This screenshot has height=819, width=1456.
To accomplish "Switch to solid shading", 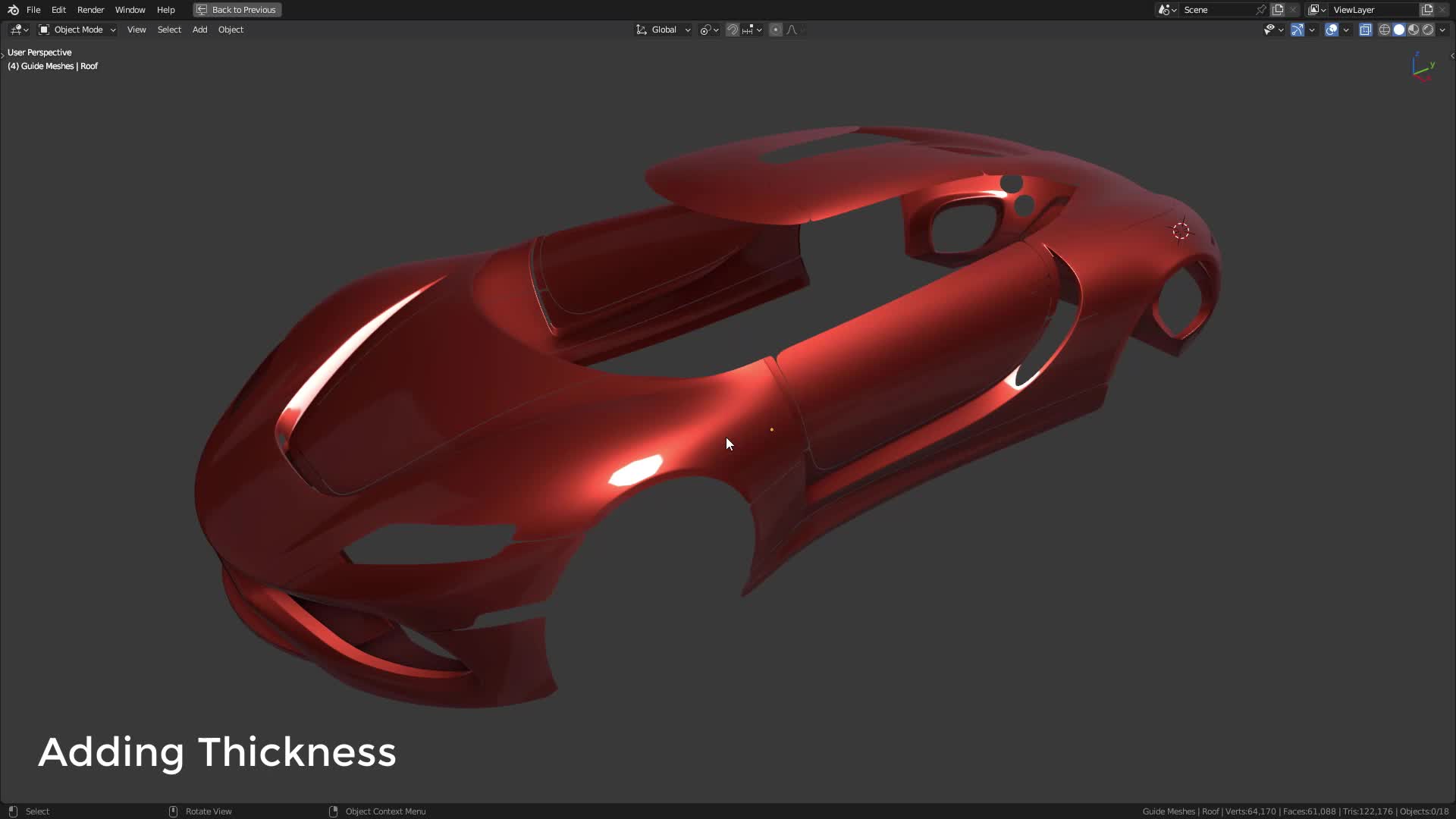I will pyautogui.click(x=1399, y=30).
